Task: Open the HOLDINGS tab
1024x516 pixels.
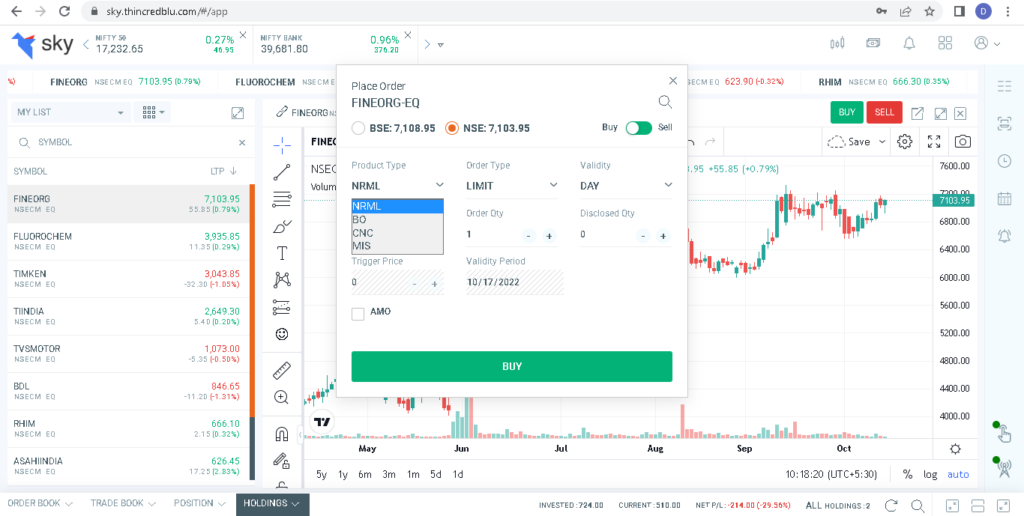Action: pyautogui.click(x=272, y=504)
